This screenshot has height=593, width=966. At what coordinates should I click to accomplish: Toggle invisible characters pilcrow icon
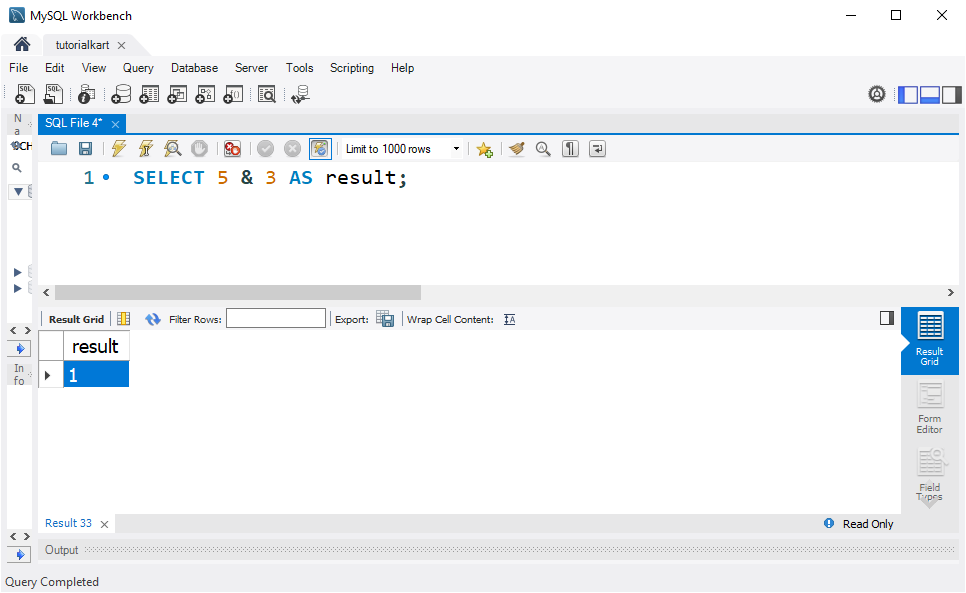point(570,148)
